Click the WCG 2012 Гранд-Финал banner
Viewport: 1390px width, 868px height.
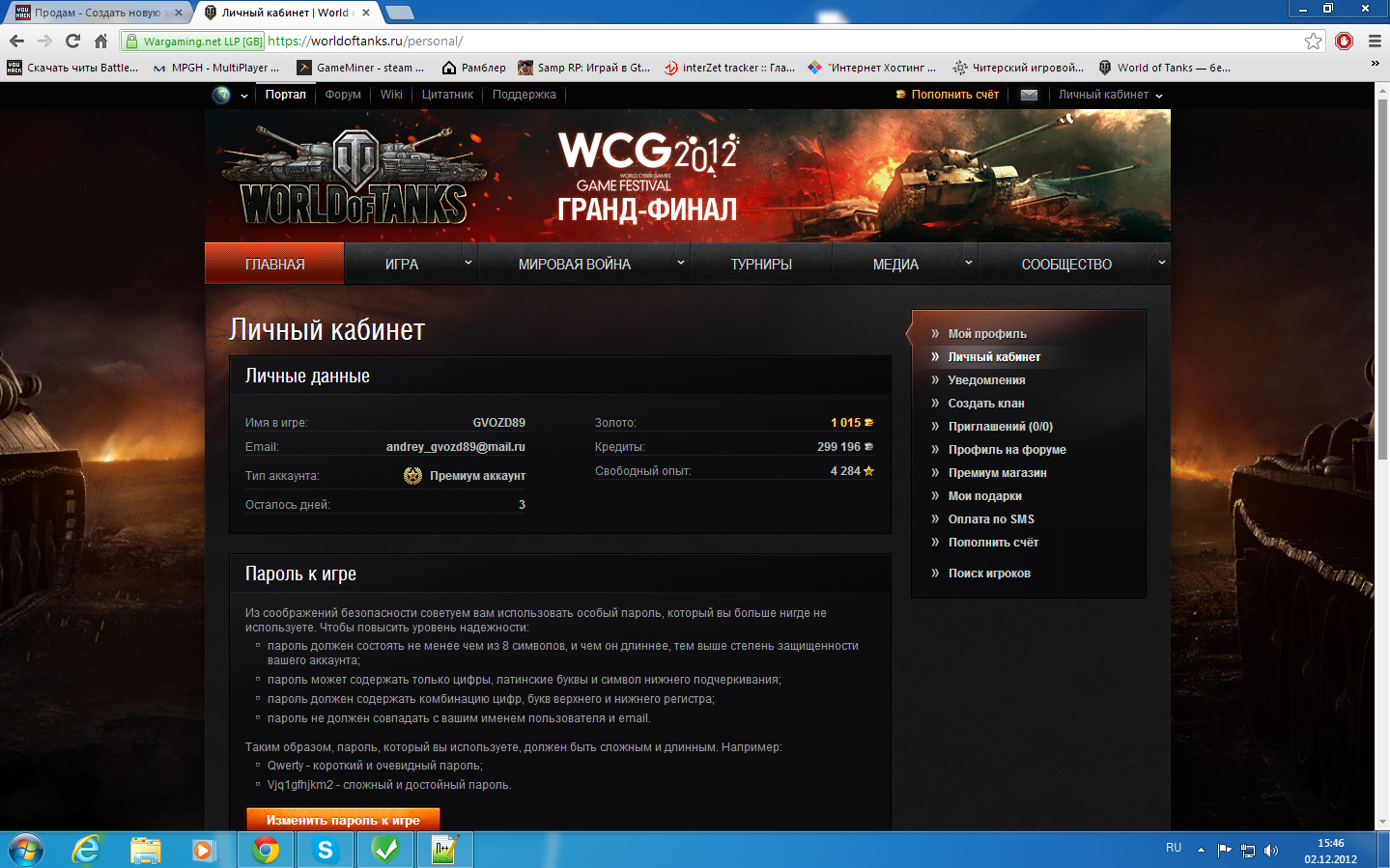[648, 178]
